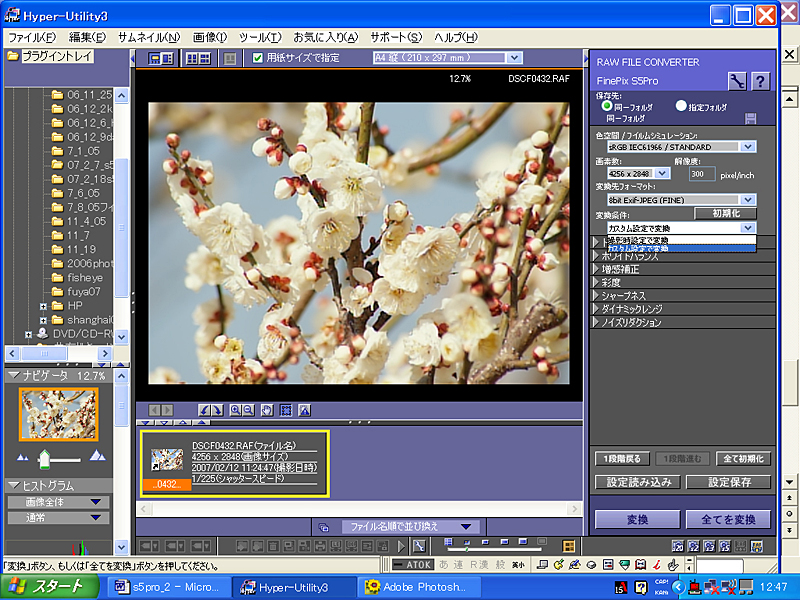This screenshot has width=800, height=600.
Task: Expand the 増感補正 section
Action: pos(596,269)
